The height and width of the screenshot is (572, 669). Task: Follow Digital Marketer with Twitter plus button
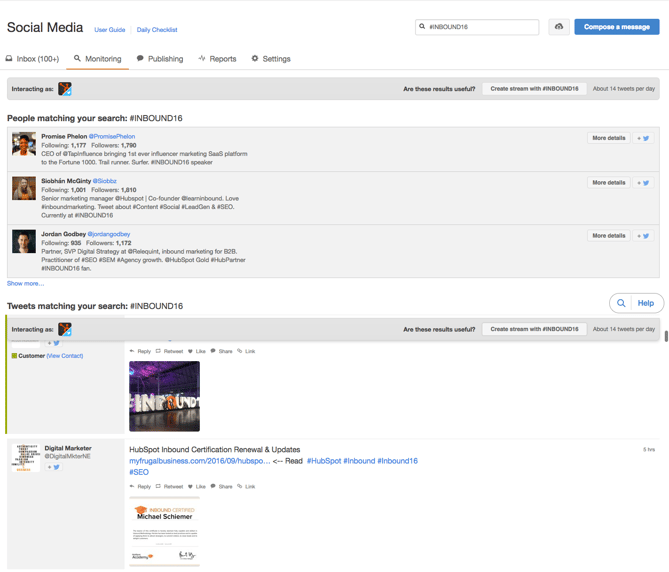[x=53, y=467]
